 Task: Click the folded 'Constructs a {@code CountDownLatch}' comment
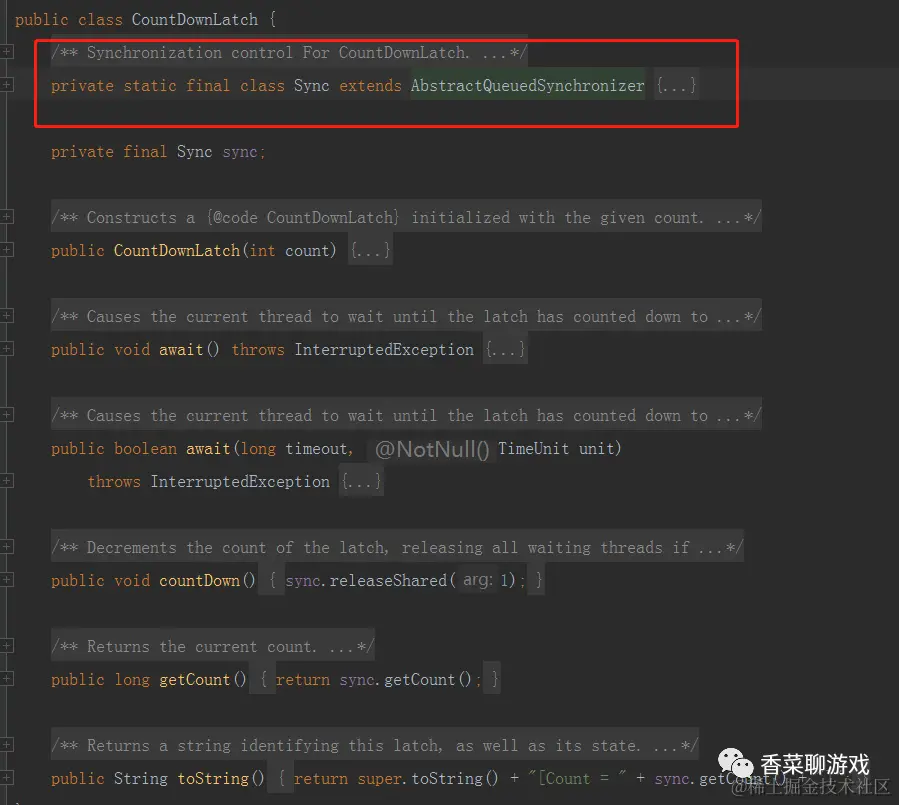406,218
